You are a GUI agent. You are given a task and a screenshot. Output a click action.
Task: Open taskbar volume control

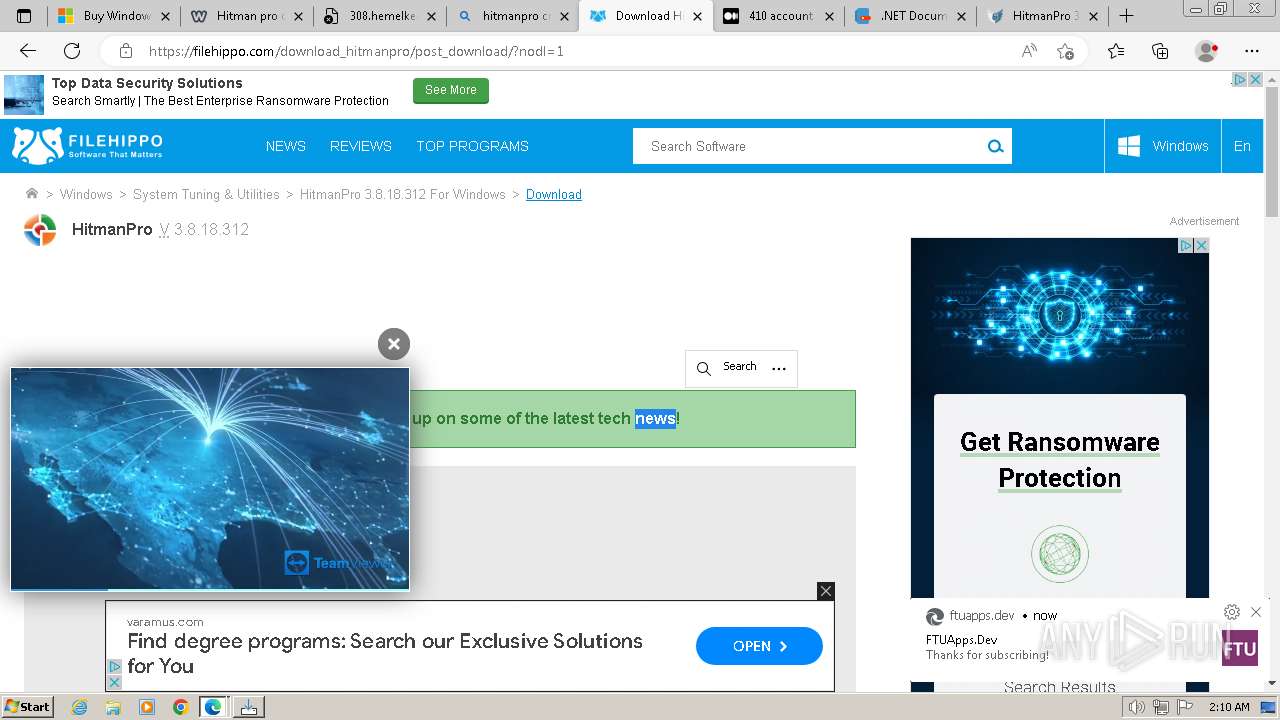tap(1137, 707)
